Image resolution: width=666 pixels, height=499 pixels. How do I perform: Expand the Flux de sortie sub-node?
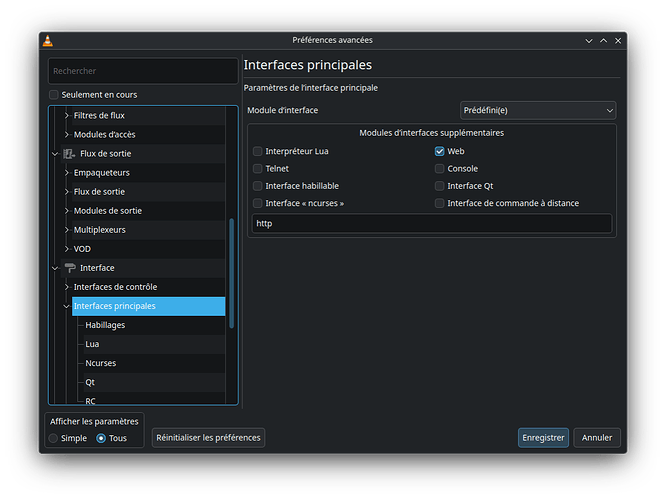[x=67, y=192]
